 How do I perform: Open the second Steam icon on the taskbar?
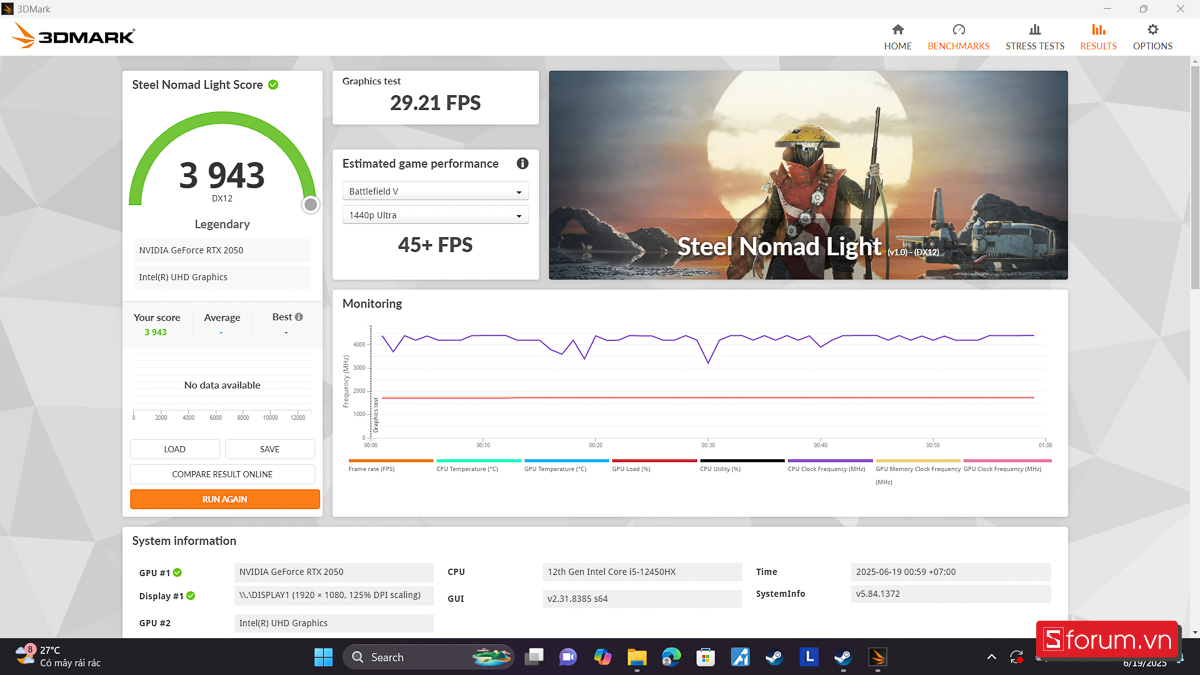click(x=843, y=657)
